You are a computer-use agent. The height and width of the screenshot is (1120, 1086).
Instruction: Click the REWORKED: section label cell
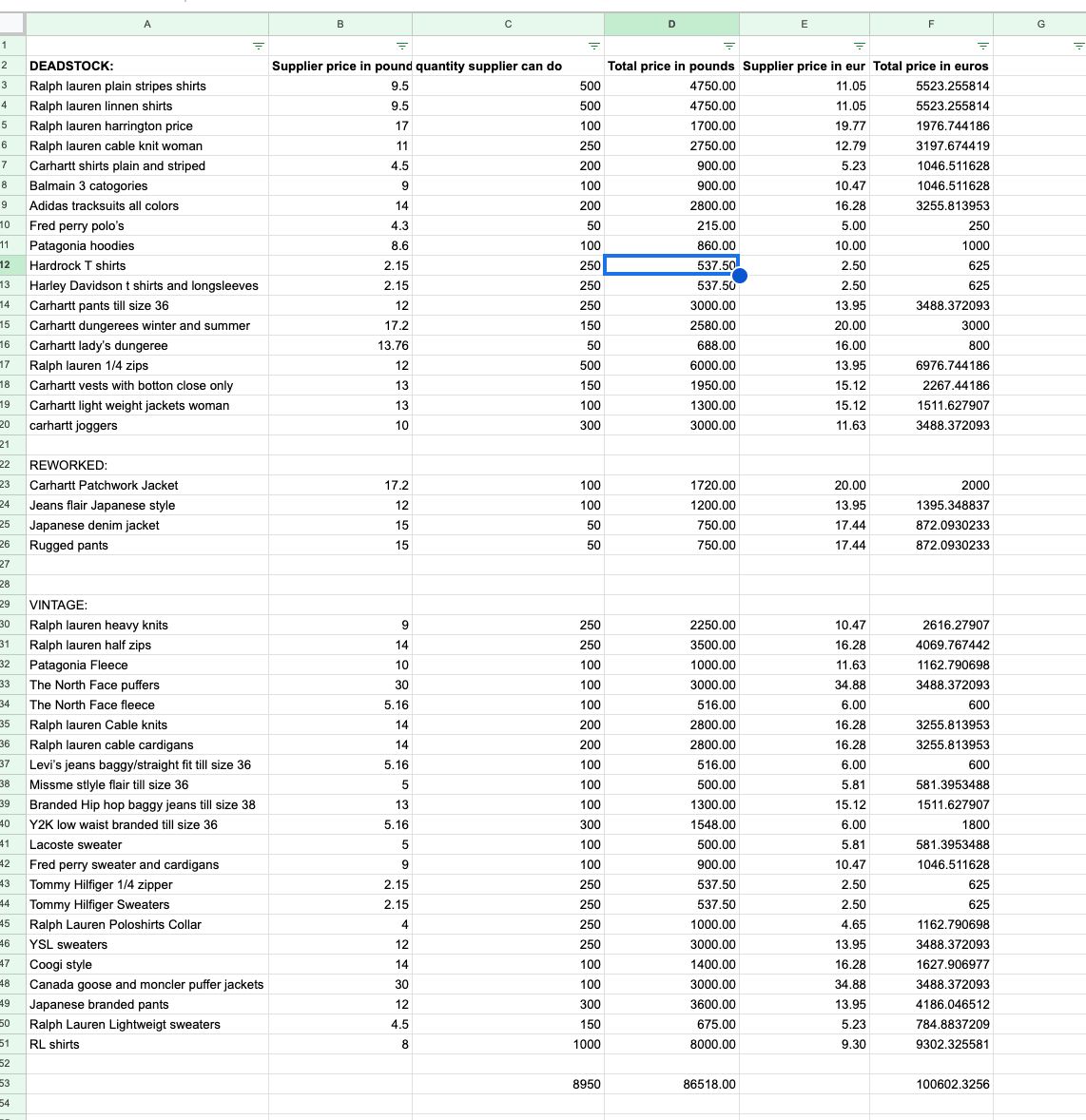pos(147,465)
